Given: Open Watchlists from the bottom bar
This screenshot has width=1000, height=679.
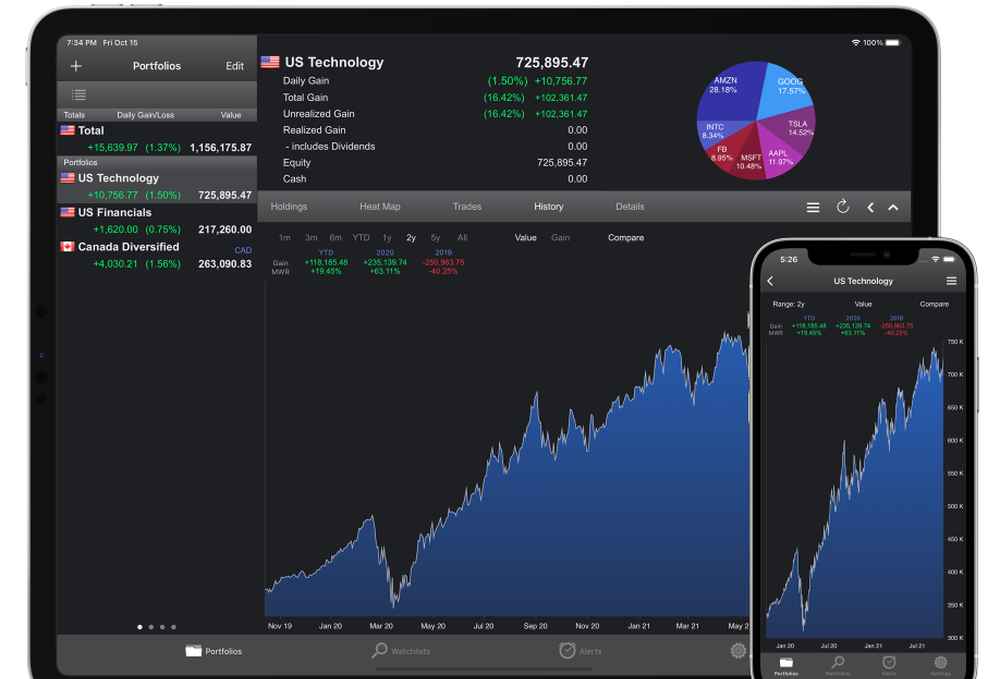Looking at the screenshot, I should (x=401, y=651).
